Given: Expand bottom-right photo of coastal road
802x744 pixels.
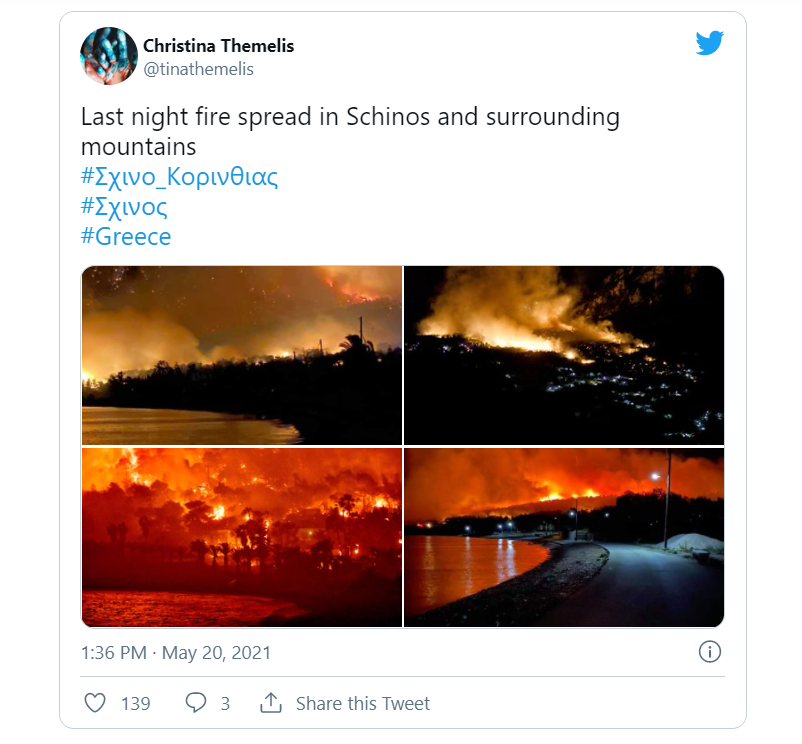Looking at the screenshot, I should tap(563, 537).
